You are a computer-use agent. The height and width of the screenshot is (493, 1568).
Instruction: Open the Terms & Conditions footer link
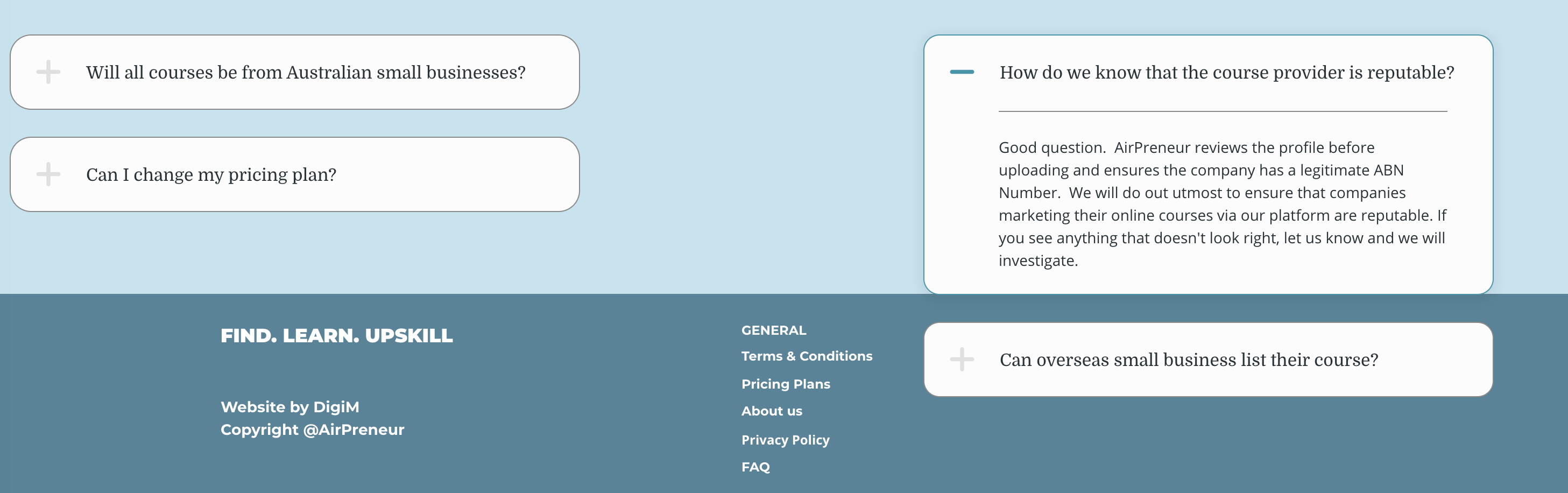807,356
